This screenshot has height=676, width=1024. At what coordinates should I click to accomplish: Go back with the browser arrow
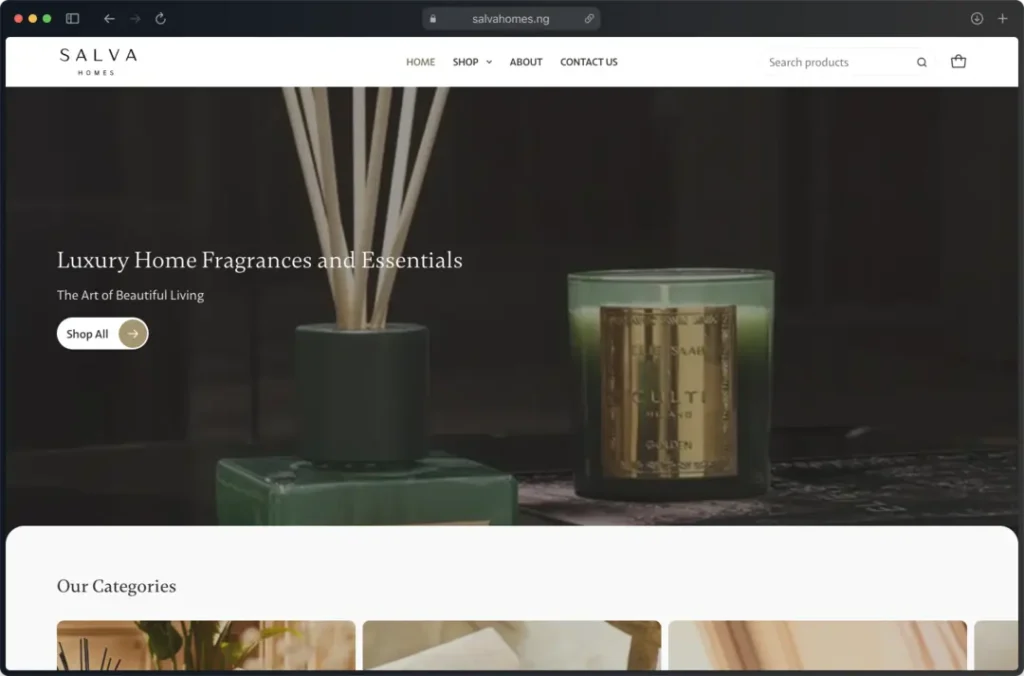point(109,18)
